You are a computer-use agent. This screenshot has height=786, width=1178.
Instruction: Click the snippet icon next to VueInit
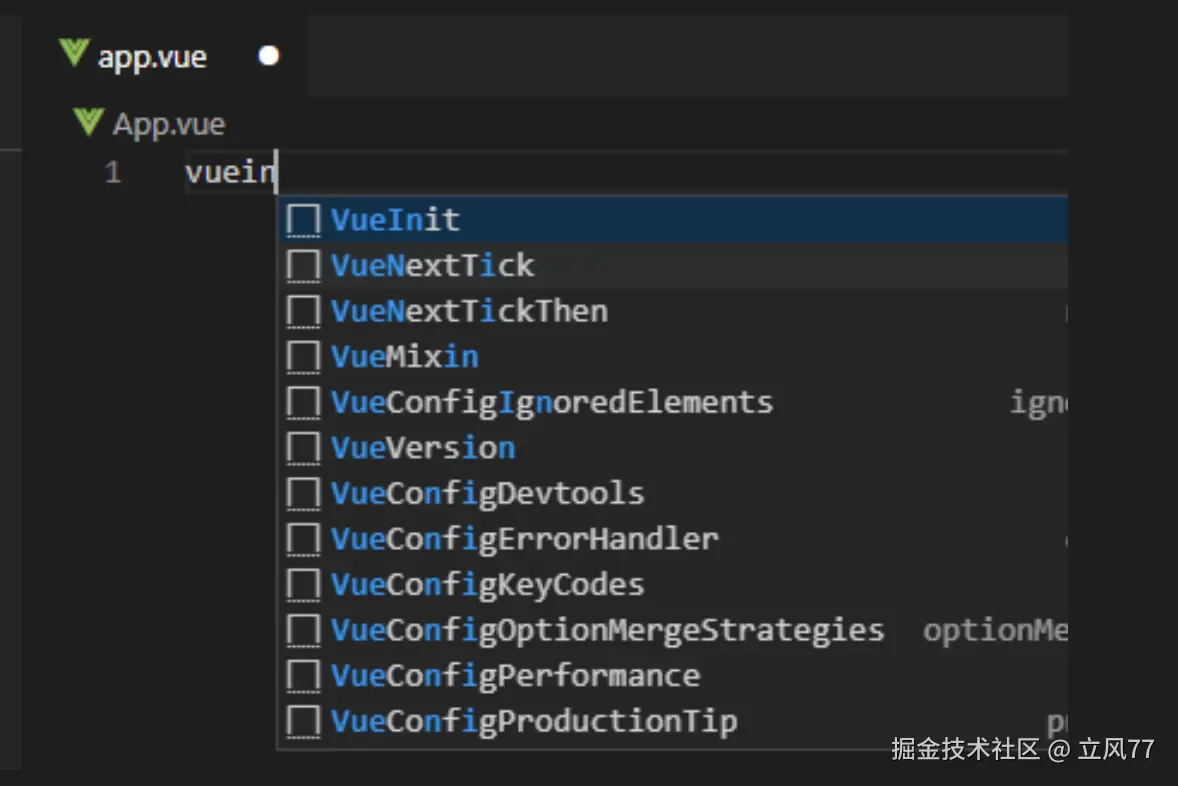pos(303,220)
